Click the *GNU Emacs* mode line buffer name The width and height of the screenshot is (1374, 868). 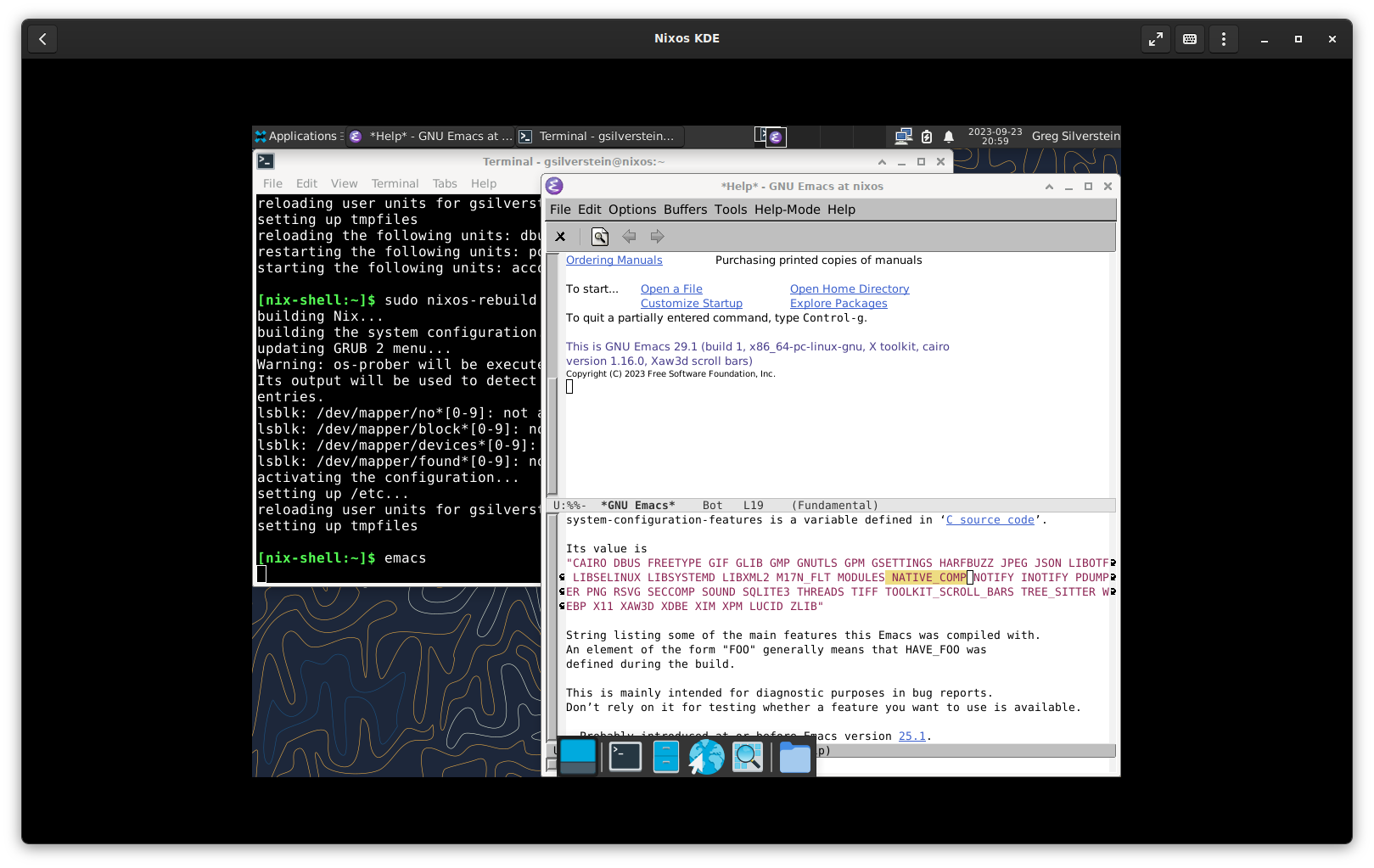tap(638, 506)
